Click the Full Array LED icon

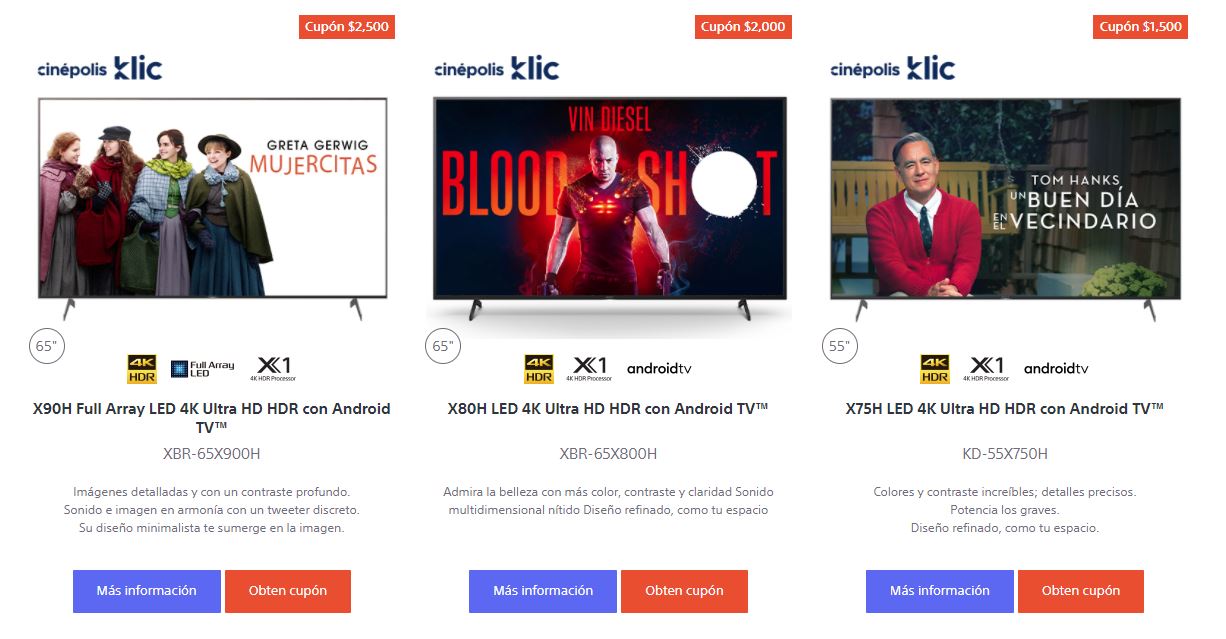pyautogui.click(x=203, y=369)
